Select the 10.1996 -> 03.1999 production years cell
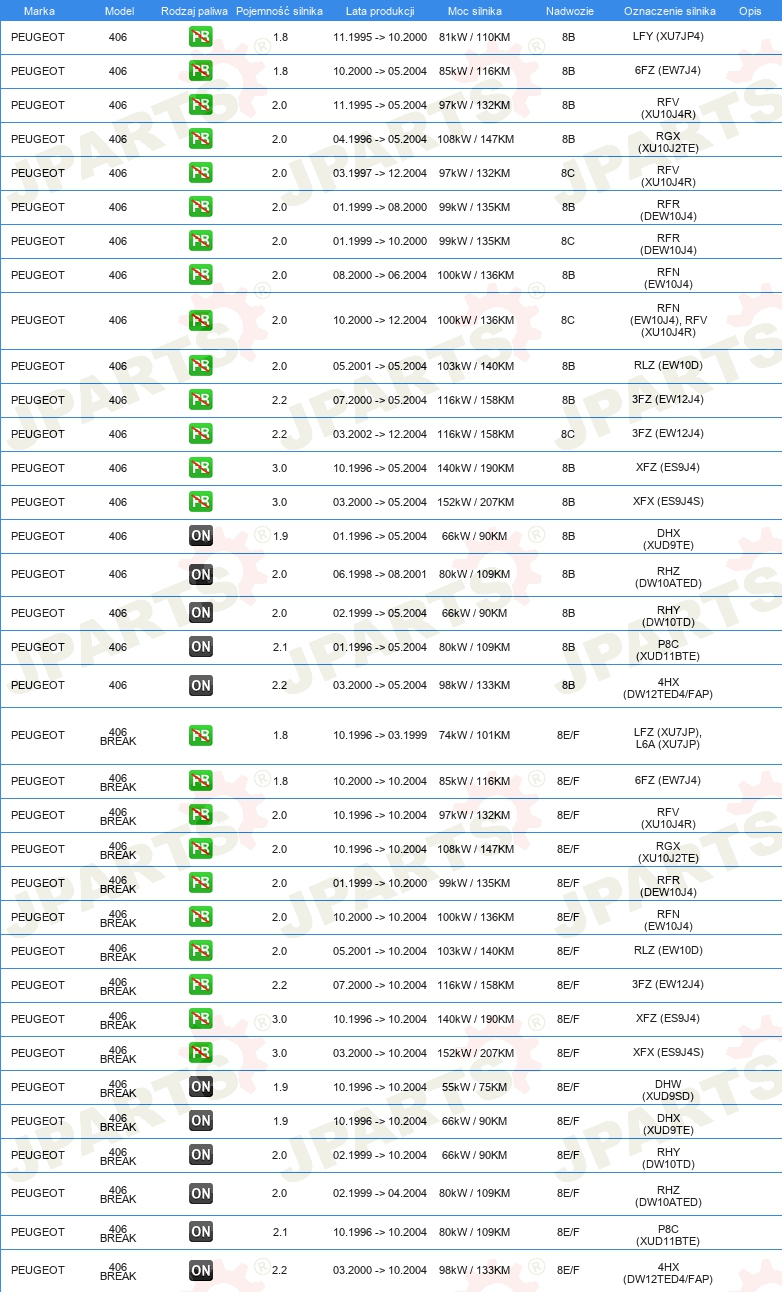 tap(380, 735)
